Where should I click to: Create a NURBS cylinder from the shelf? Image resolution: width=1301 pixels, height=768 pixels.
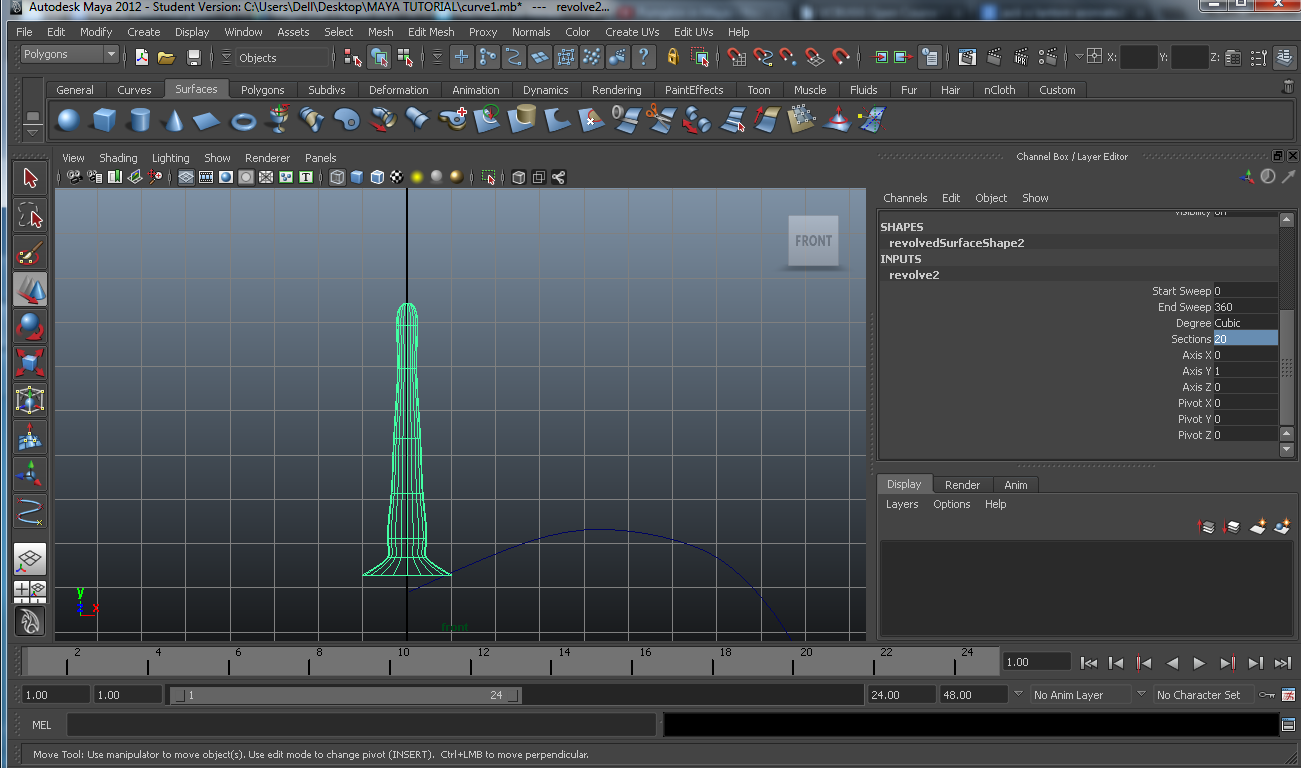pos(139,121)
